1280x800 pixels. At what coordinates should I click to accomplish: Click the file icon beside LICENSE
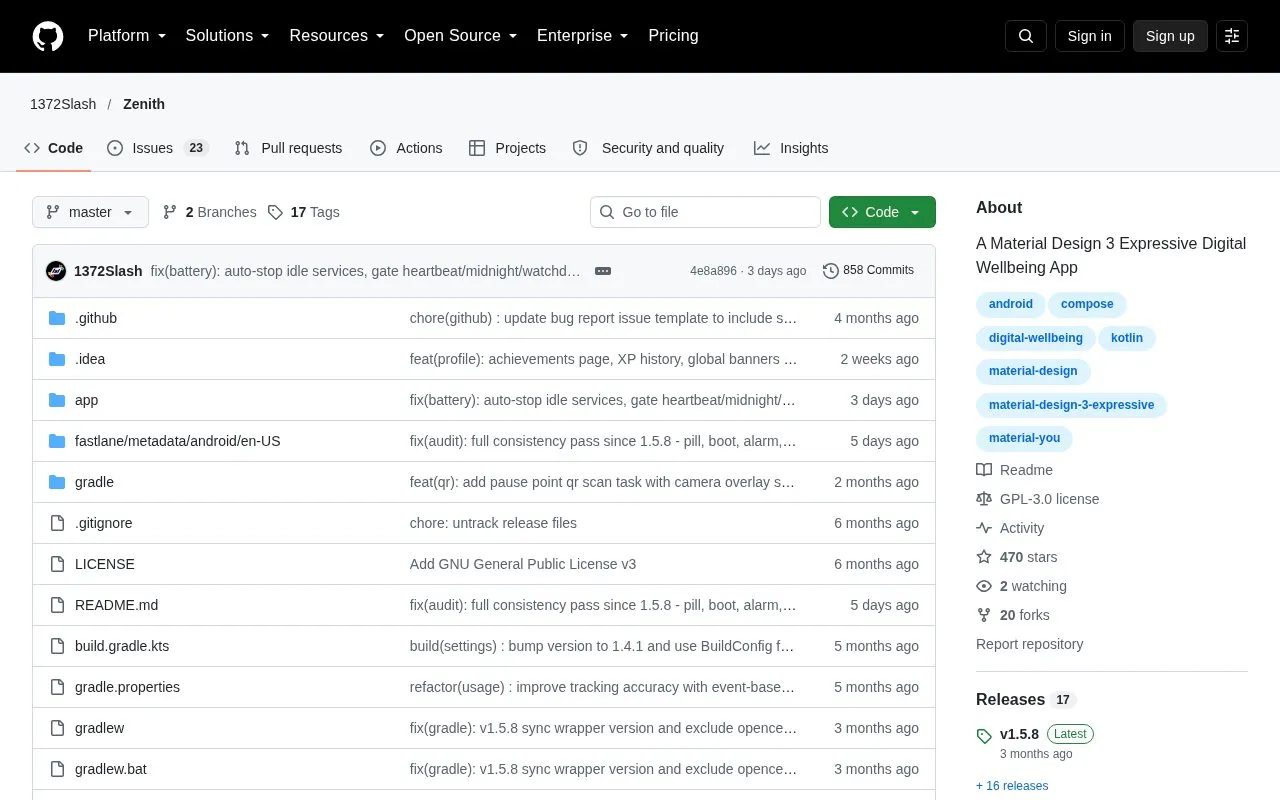pos(57,564)
